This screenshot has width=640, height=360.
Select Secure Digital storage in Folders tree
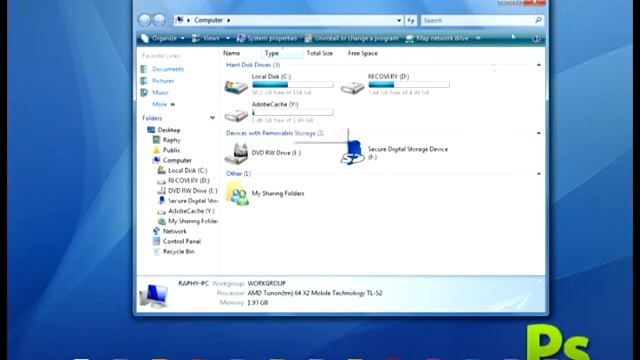click(x=193, y=201)
